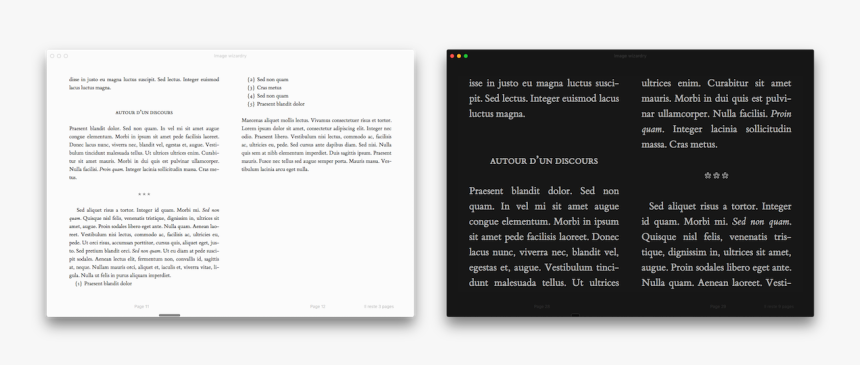Close the light window using its first title dot
860x365 pixels.
tap(52, 56)
